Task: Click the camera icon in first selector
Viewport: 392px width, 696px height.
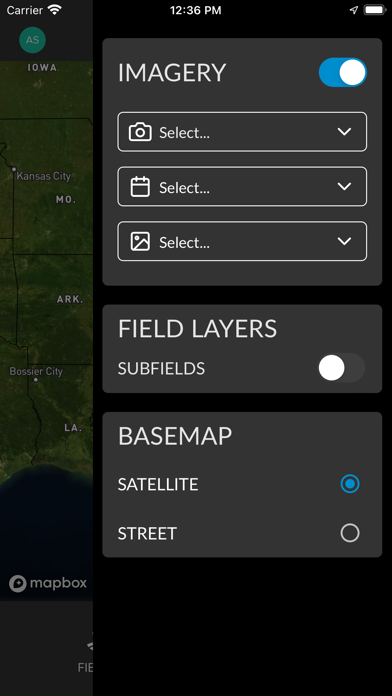Action: coord(140,132)
